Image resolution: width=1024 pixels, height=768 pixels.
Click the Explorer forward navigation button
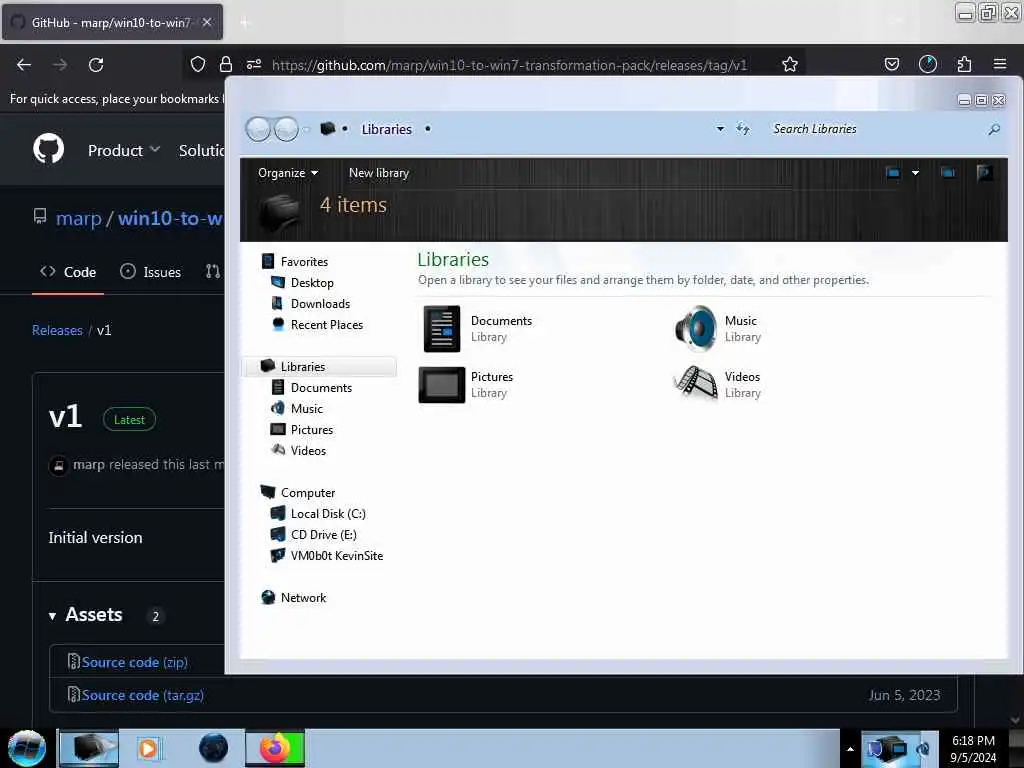tap(286, 129)
